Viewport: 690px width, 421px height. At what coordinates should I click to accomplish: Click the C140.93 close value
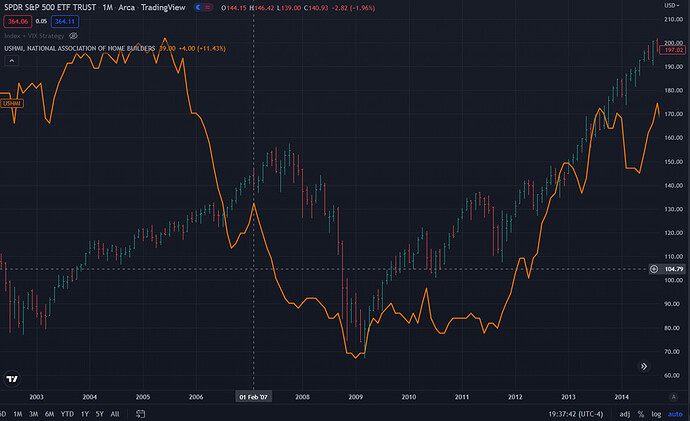pos(316,8)
